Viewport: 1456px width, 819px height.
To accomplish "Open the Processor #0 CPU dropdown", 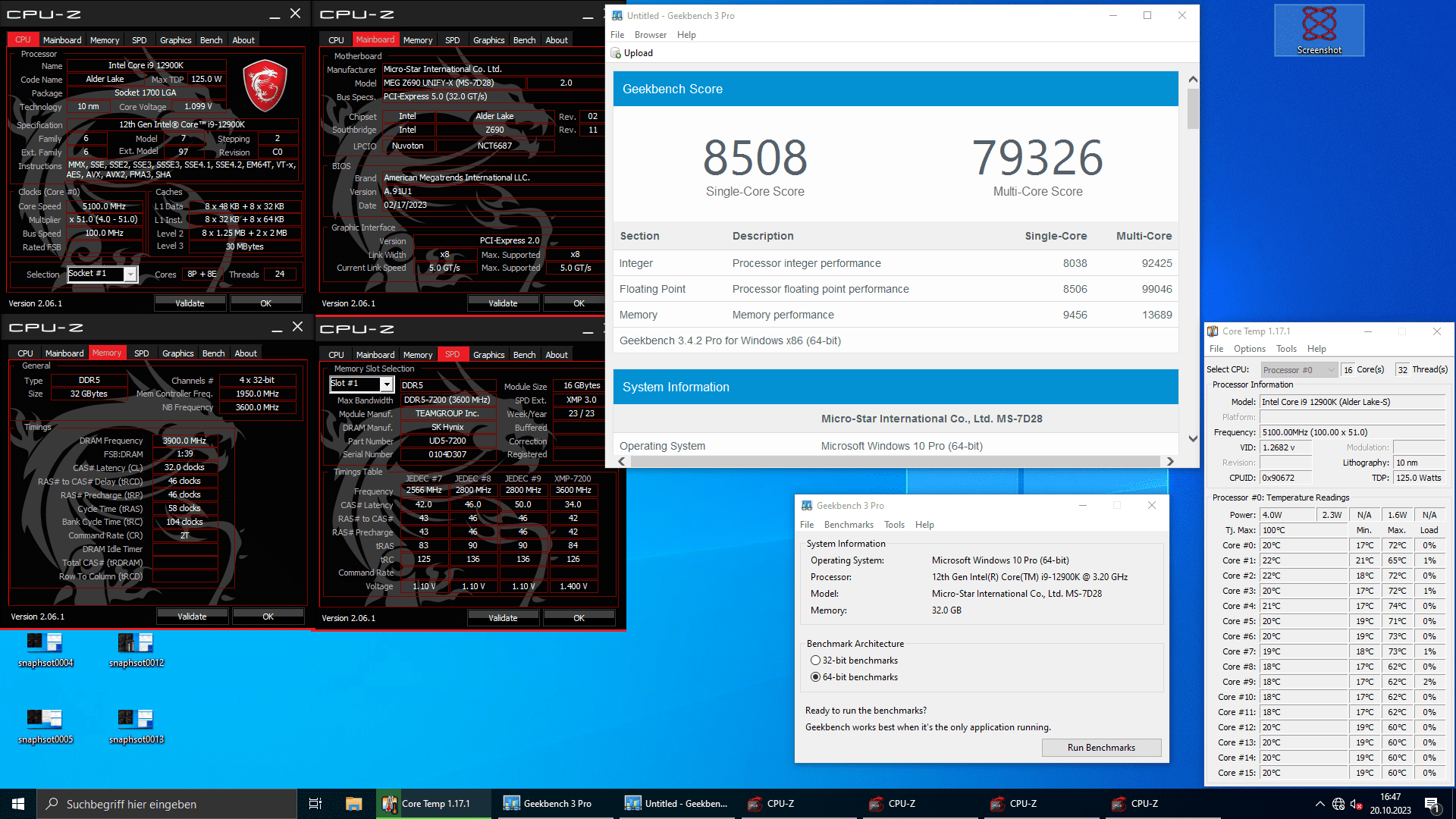I will 1298,370.
